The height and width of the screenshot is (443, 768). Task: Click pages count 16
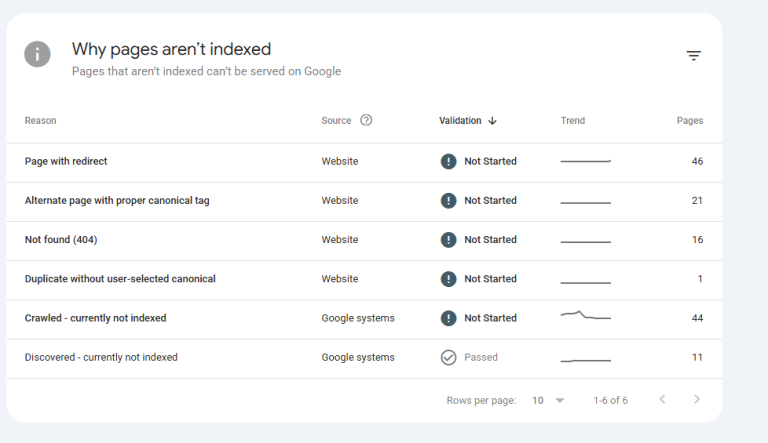[697, 240]
